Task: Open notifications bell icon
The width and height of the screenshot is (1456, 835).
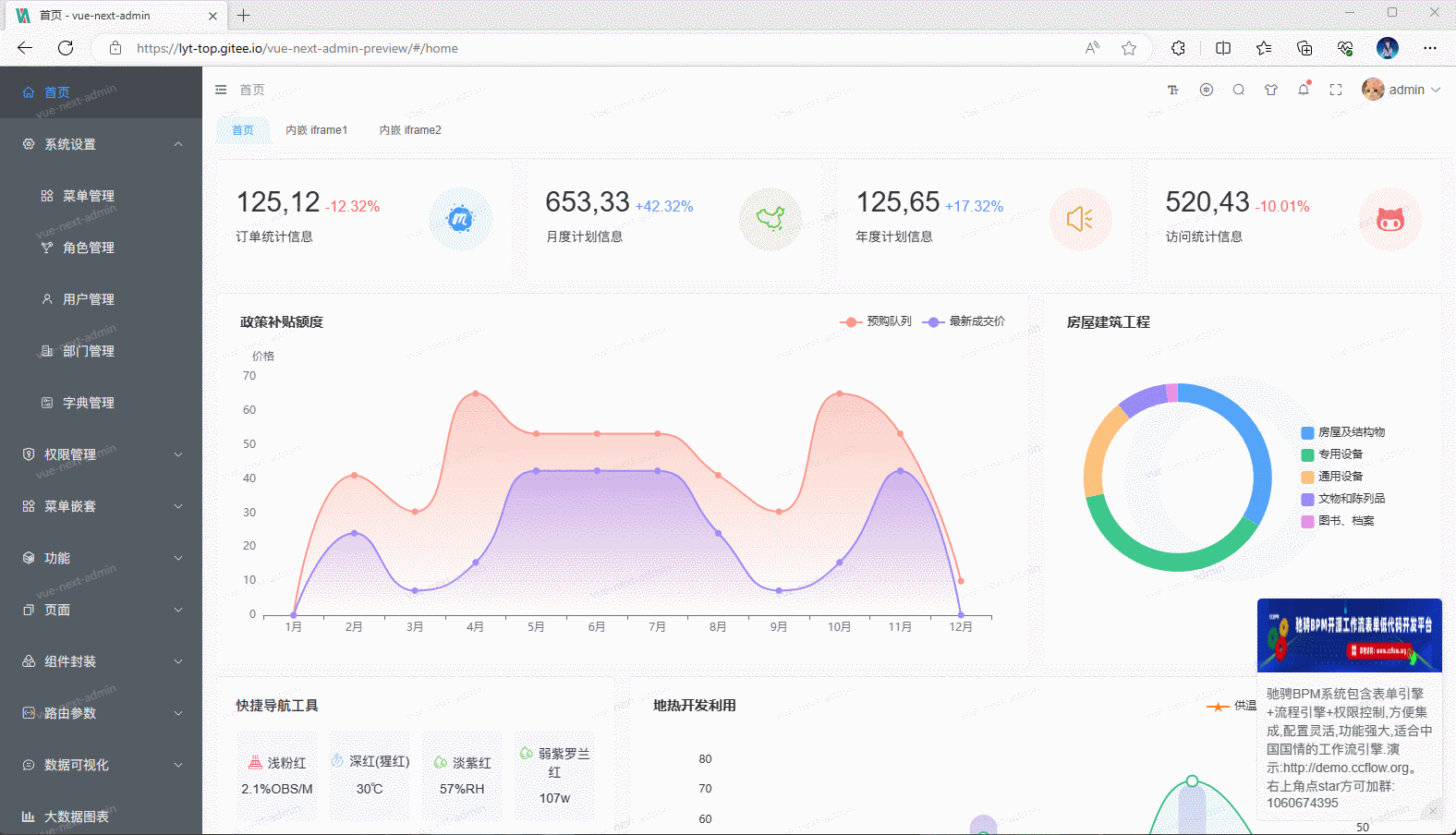Action: (1304, 90)
